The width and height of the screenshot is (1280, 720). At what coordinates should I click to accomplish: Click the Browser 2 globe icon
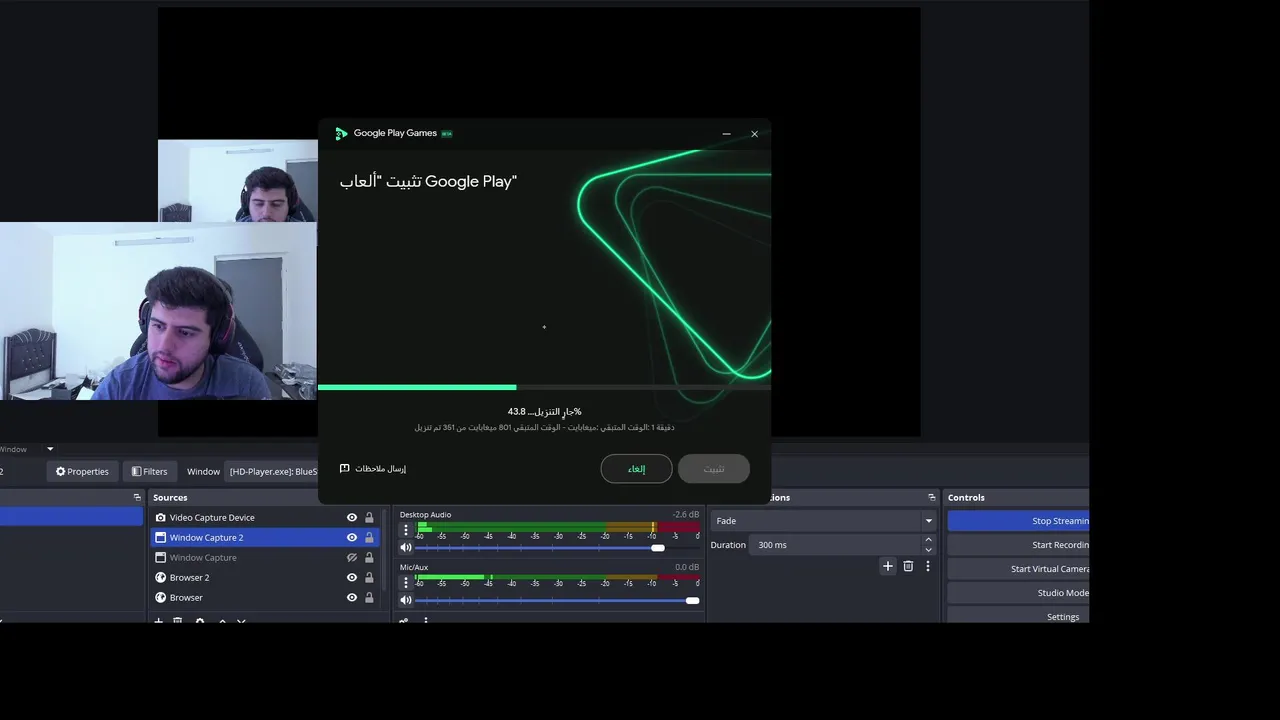click(160, 577)
